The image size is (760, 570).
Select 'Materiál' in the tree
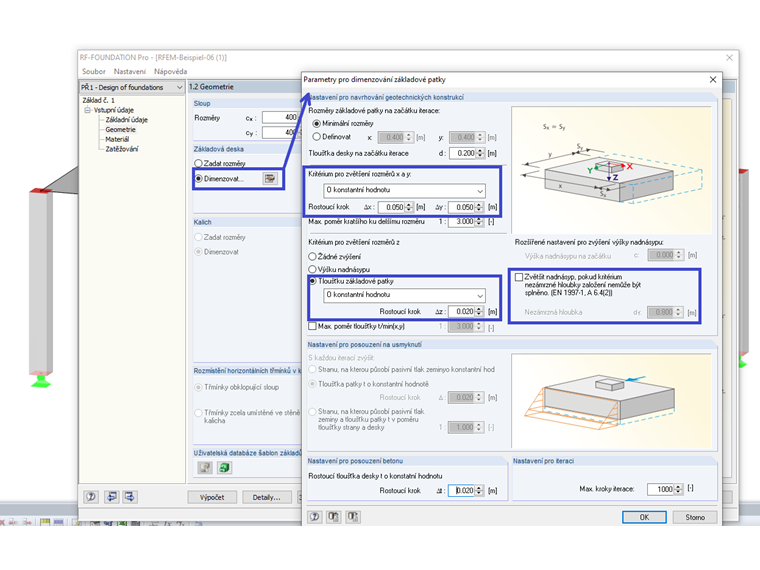(117, 139)
